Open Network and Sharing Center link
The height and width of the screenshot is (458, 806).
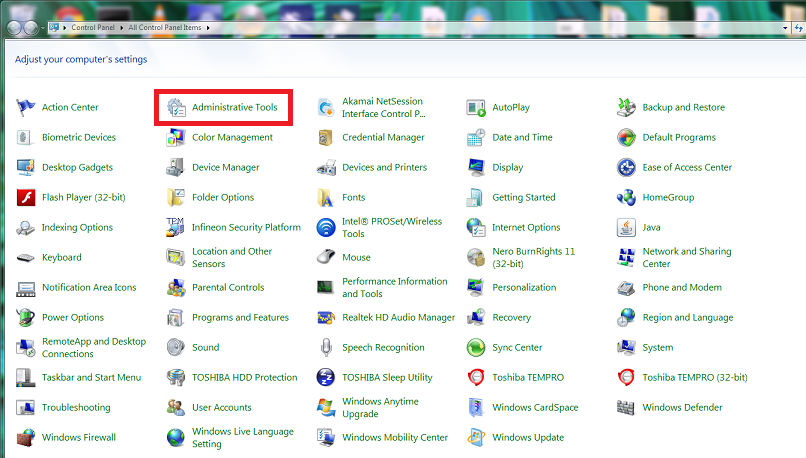pos(686,258)
